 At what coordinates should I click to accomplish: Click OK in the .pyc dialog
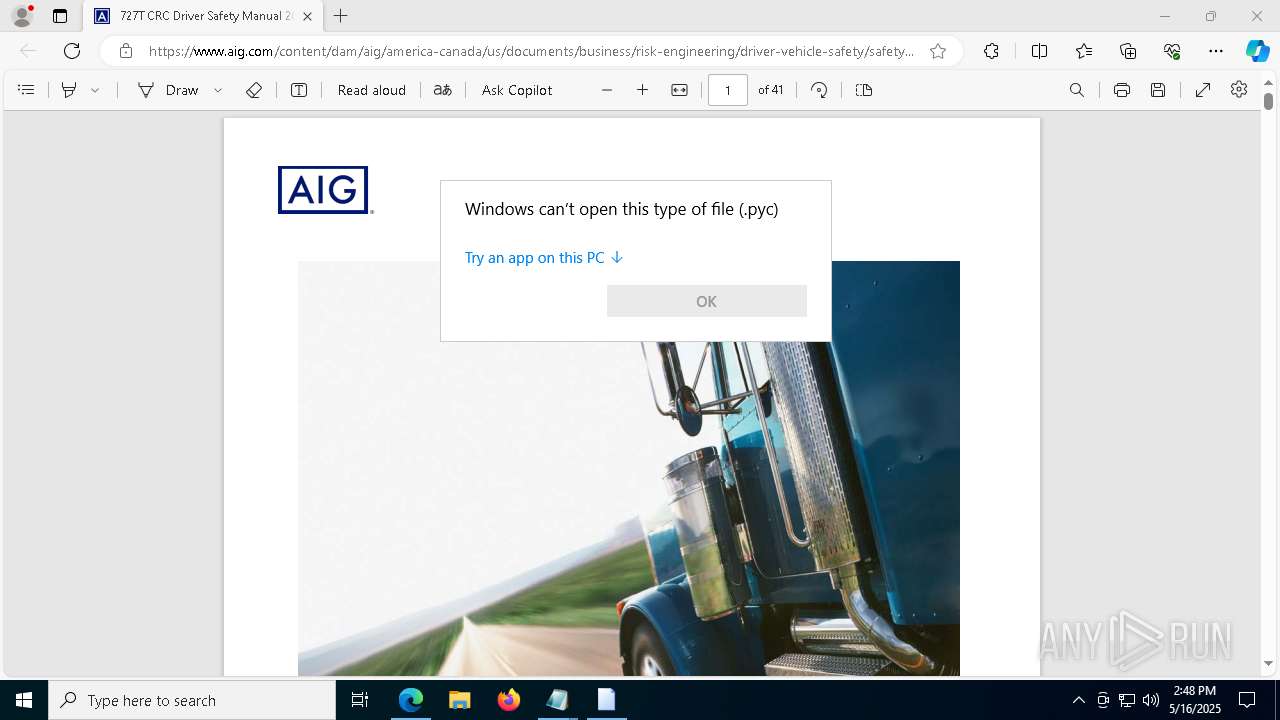point(707,301)
